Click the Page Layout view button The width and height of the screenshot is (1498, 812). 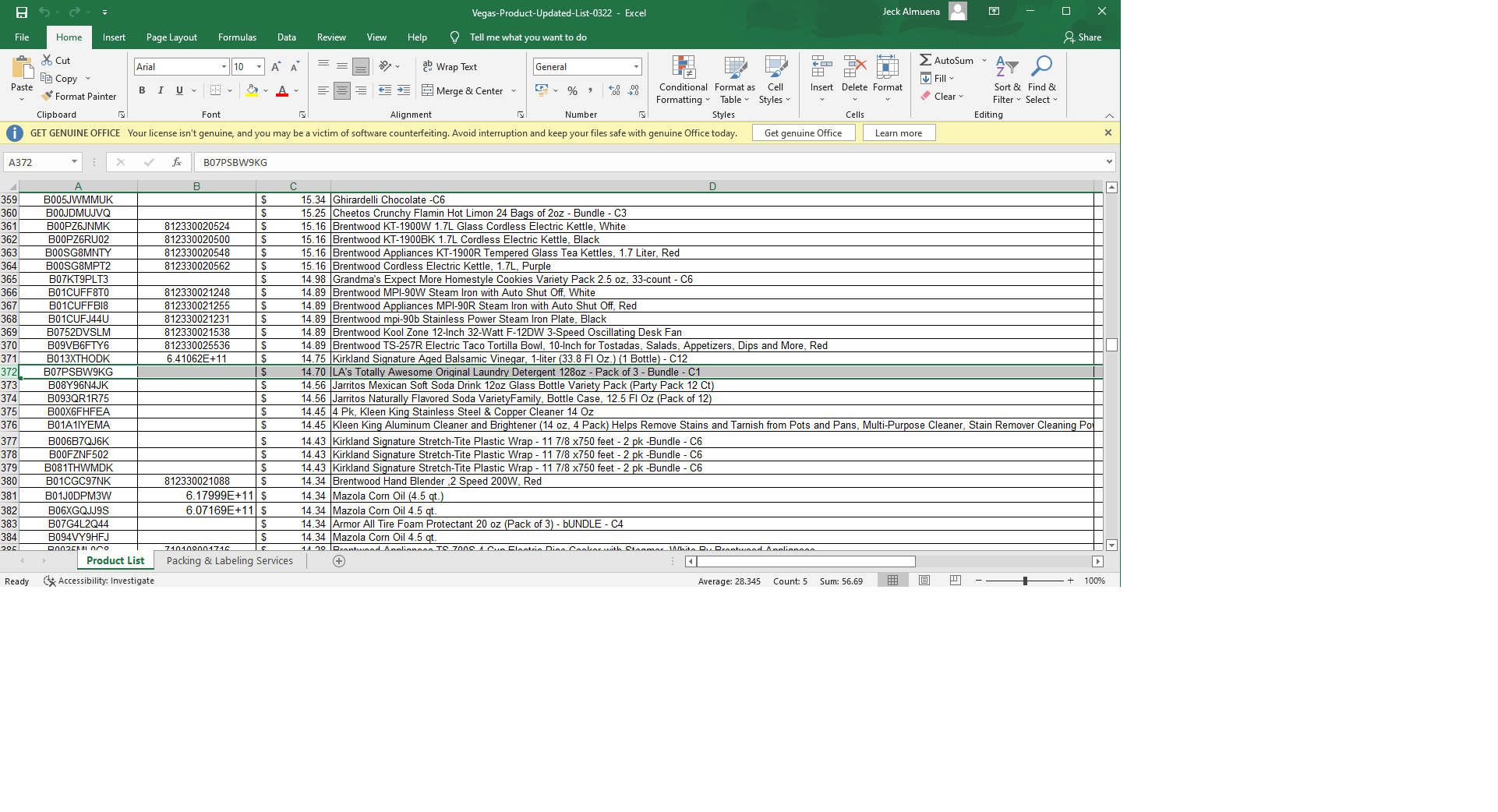[924, 581]
